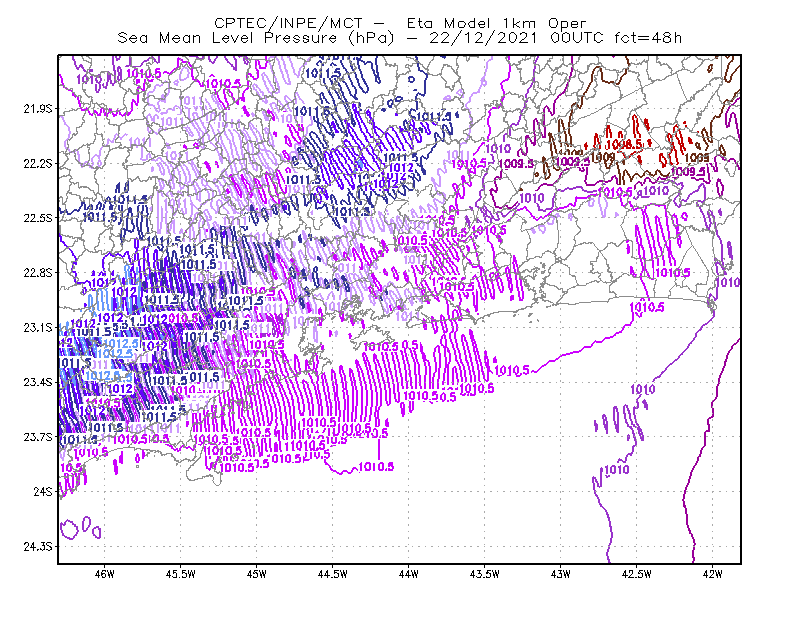Viewport: 800px width, 618px height.
Task: Click the 23.7S latitude label
Action: (37, 437)
